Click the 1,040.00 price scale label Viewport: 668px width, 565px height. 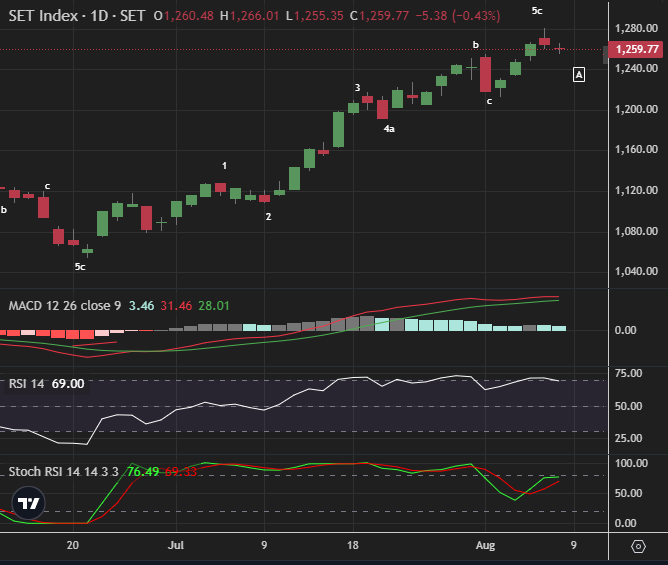636,271
